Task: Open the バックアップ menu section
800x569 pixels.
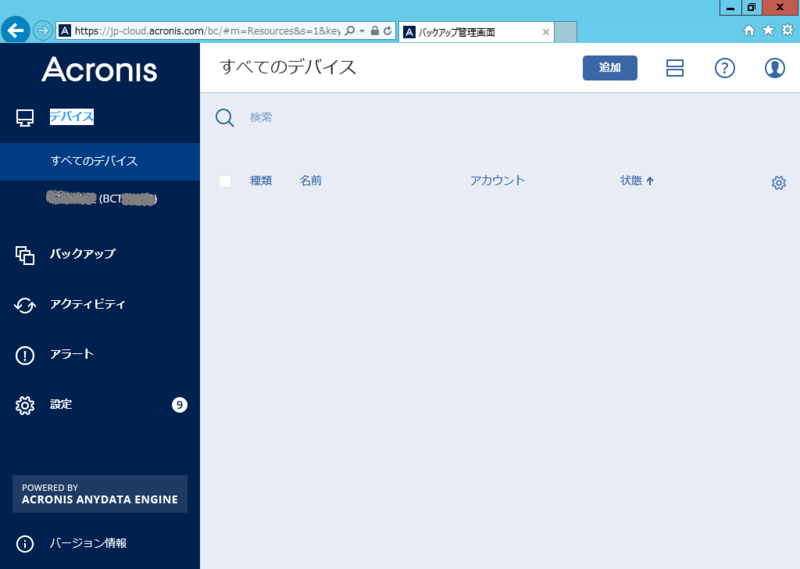Action: [83, 254]
